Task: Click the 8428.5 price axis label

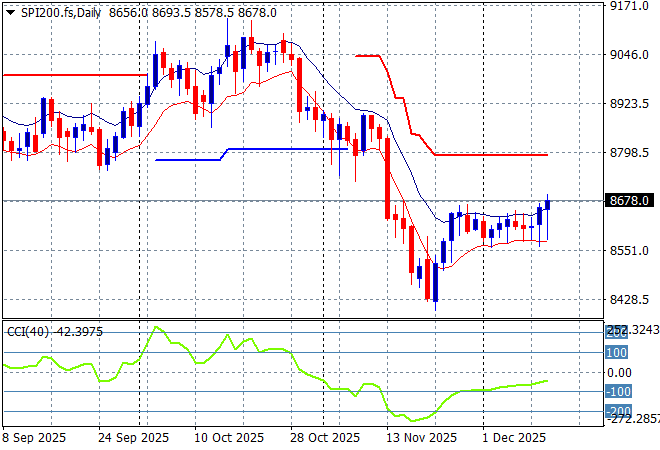Action: pos(630,299)
